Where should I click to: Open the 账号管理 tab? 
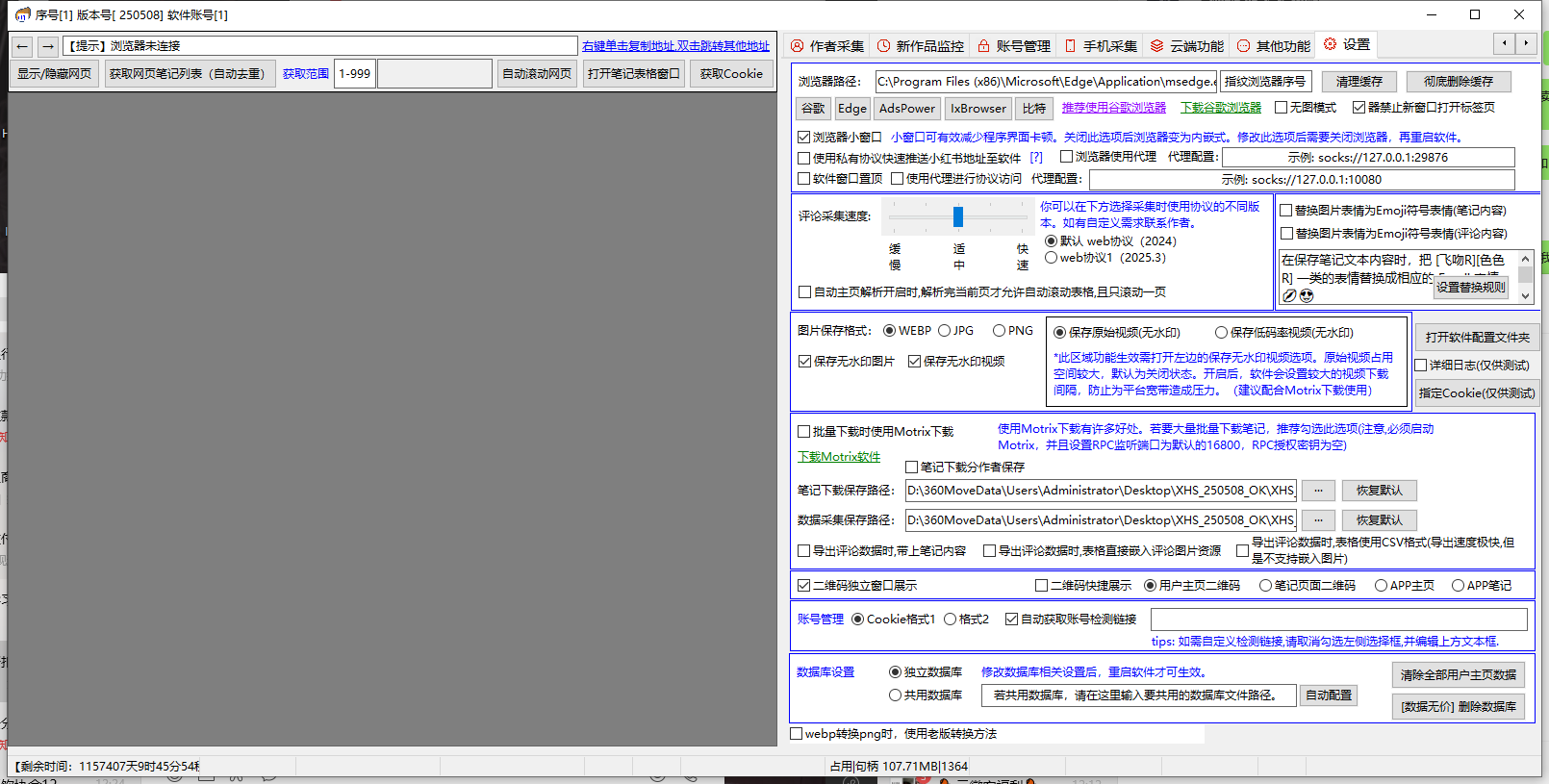1013,46
